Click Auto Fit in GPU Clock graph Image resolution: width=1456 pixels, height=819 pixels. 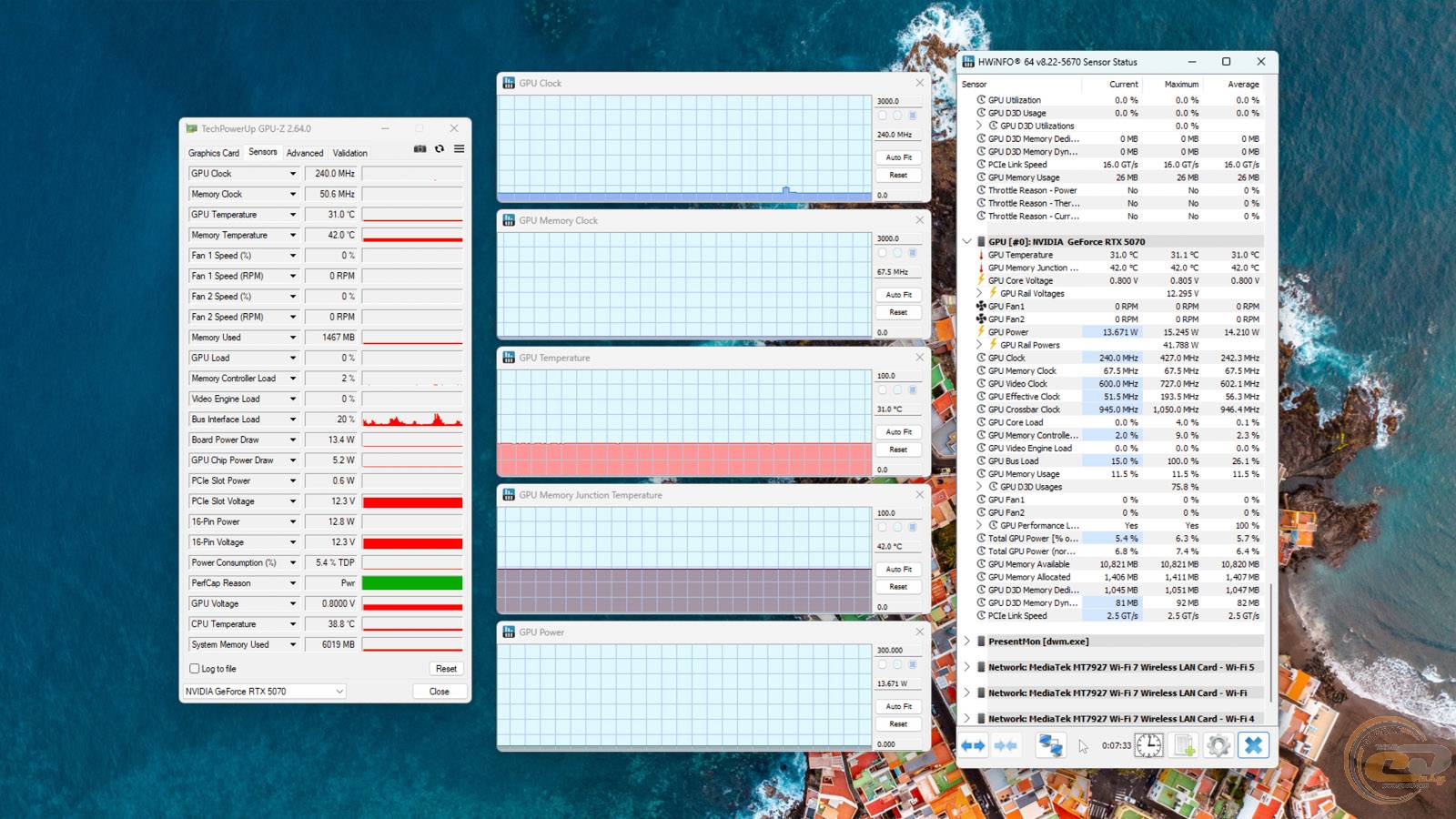[x=899, y=157]
